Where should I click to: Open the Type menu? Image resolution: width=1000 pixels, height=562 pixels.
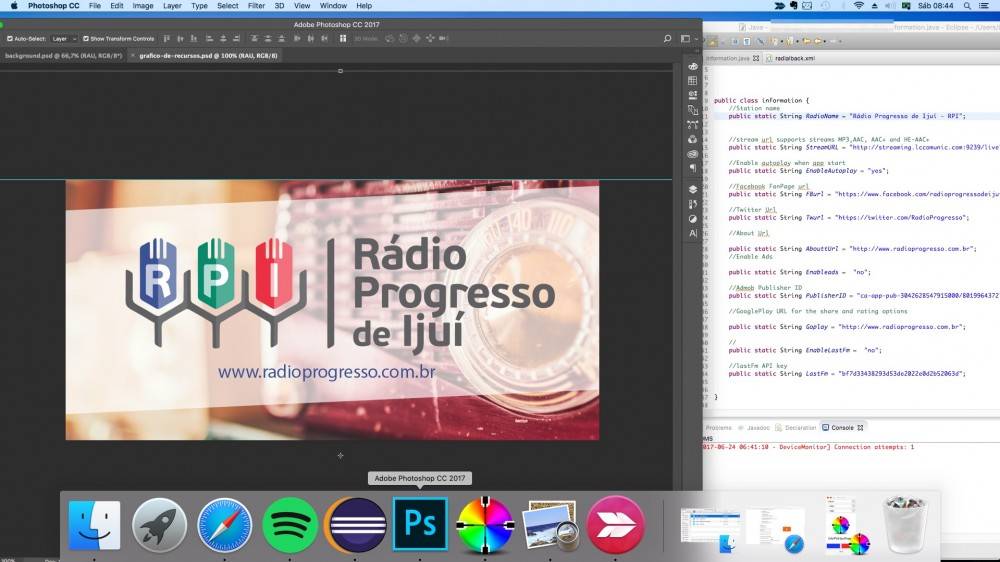point(199,6)
